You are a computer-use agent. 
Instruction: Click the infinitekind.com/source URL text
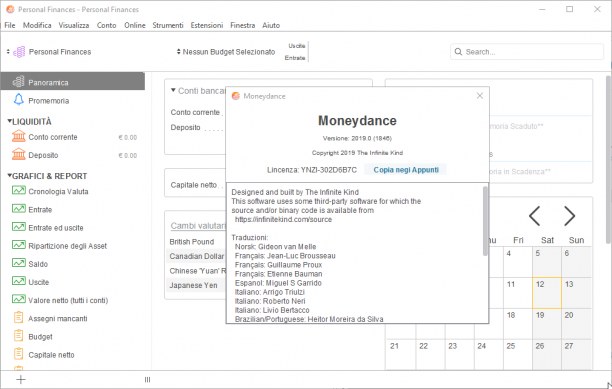[x=283, y=220]
